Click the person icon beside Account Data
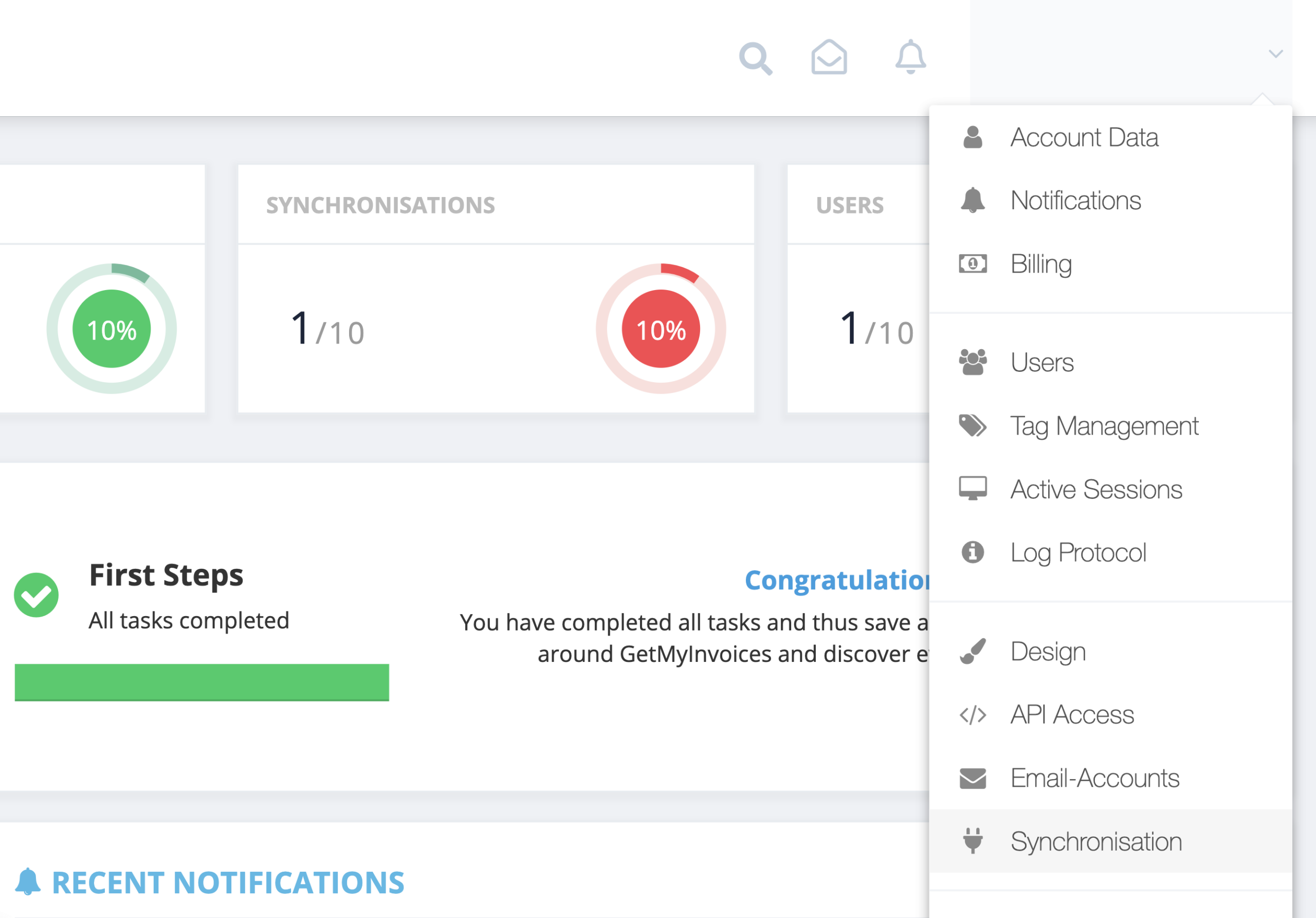 point(973,138)
